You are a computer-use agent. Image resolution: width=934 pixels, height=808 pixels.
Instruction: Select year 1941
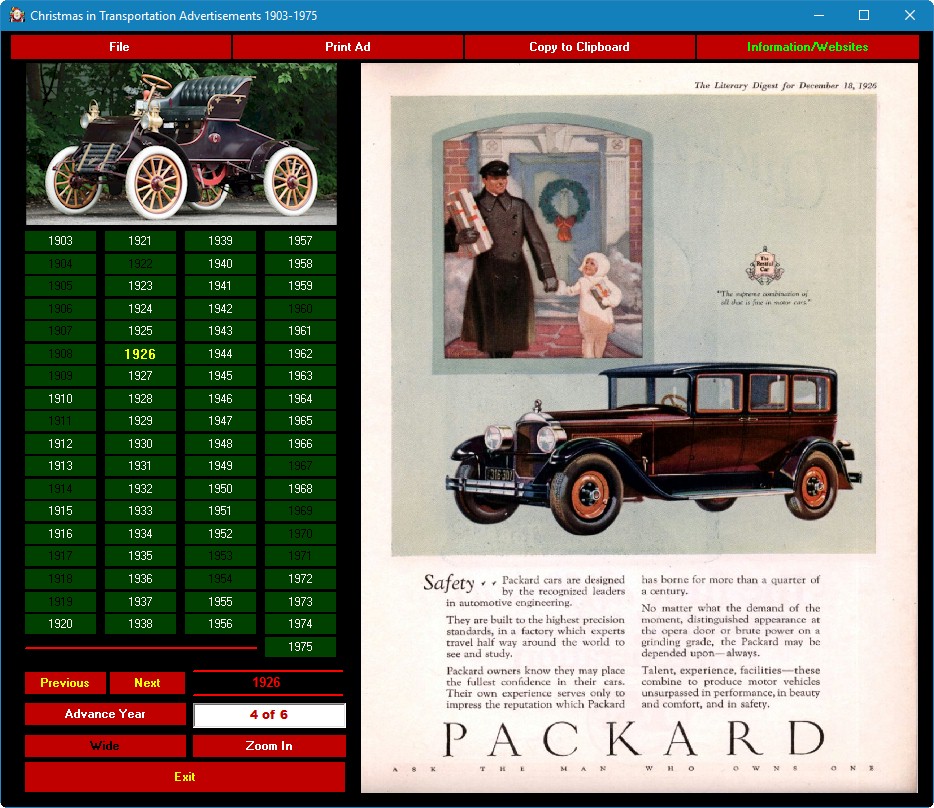220,286
